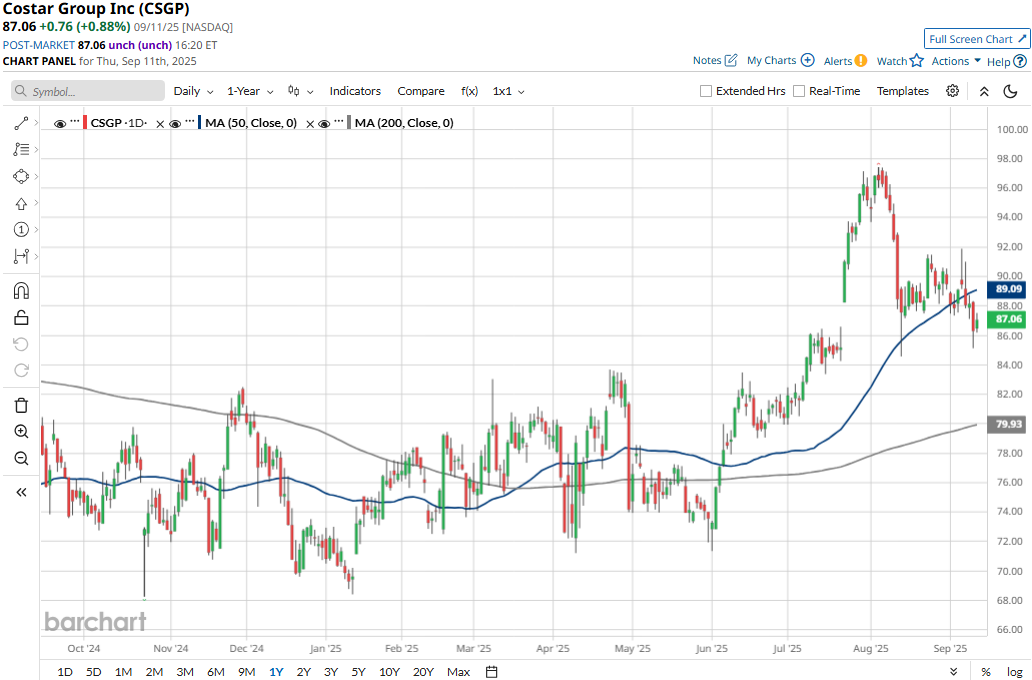Toggle the lock drawings padlock
Viewport: 1032px width, 680px height.
pos(21,318)
